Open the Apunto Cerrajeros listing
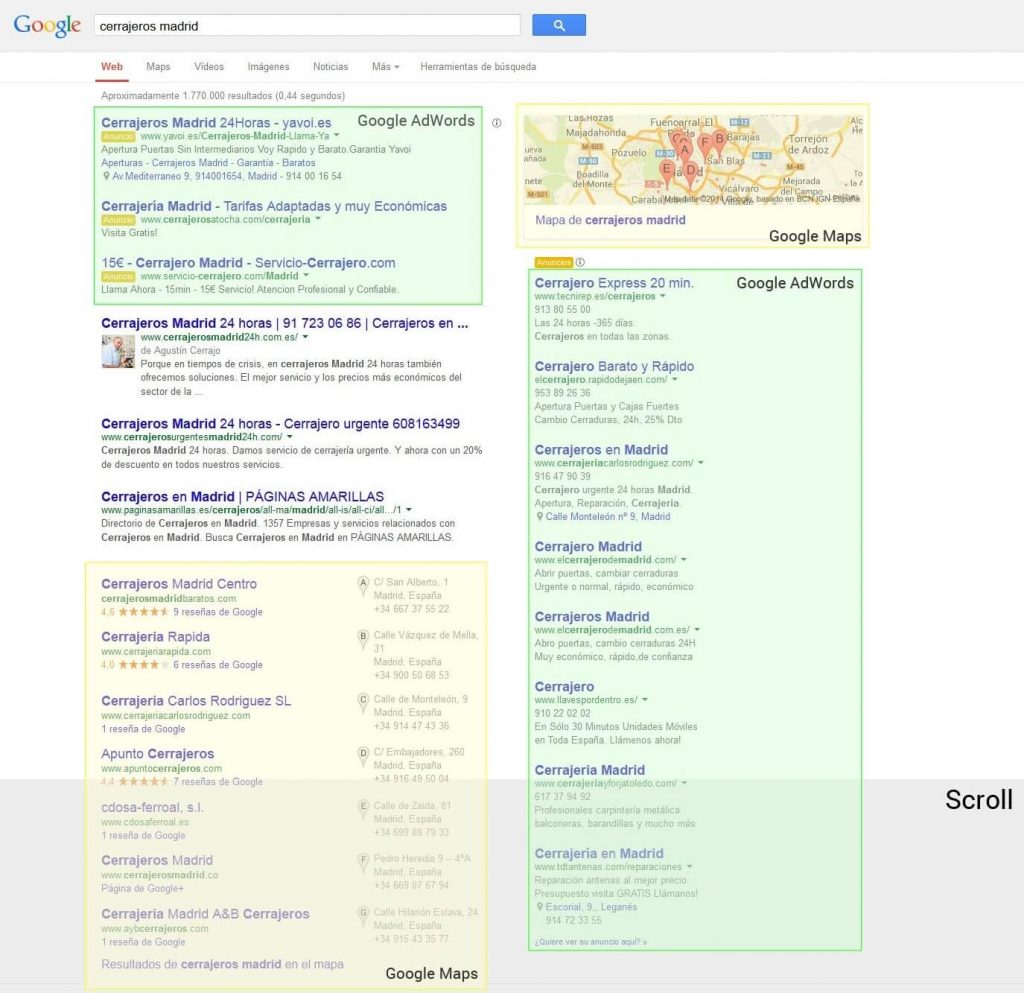Viewport: 1024px width, 993px height. point(157,753)
